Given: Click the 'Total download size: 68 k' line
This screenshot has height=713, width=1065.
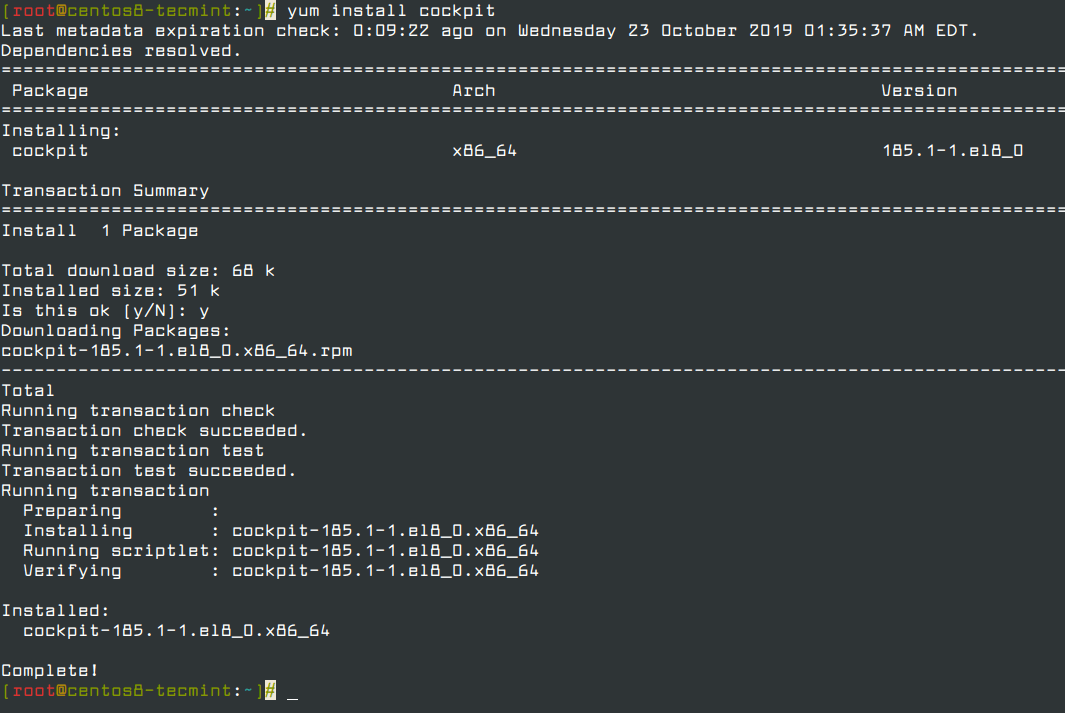Looking at the screenshot, I should [137, 271].
